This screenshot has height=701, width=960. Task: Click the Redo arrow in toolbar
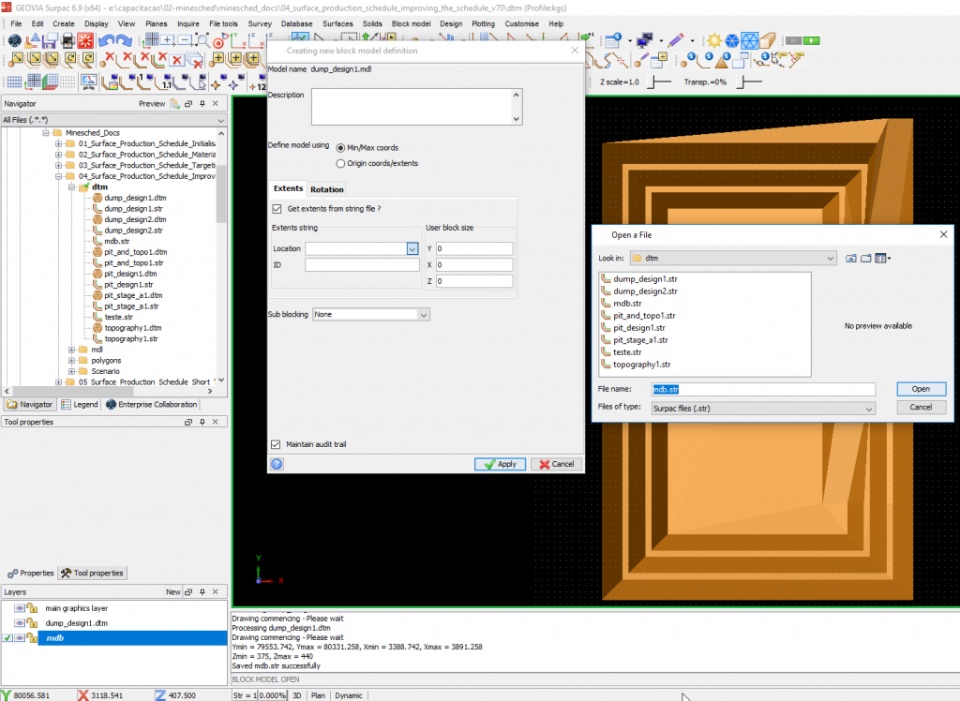tap(123, 41)
